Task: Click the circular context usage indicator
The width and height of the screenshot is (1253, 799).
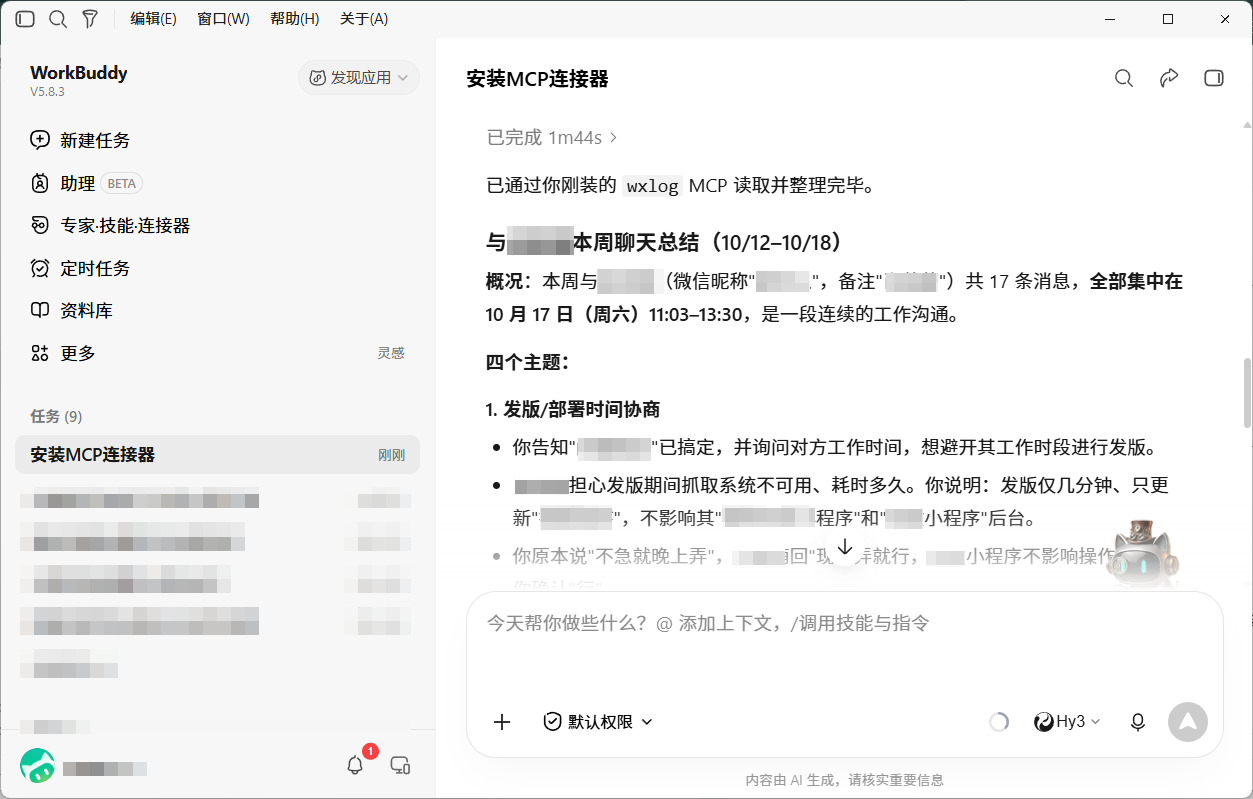Action: tap(998, 722)
